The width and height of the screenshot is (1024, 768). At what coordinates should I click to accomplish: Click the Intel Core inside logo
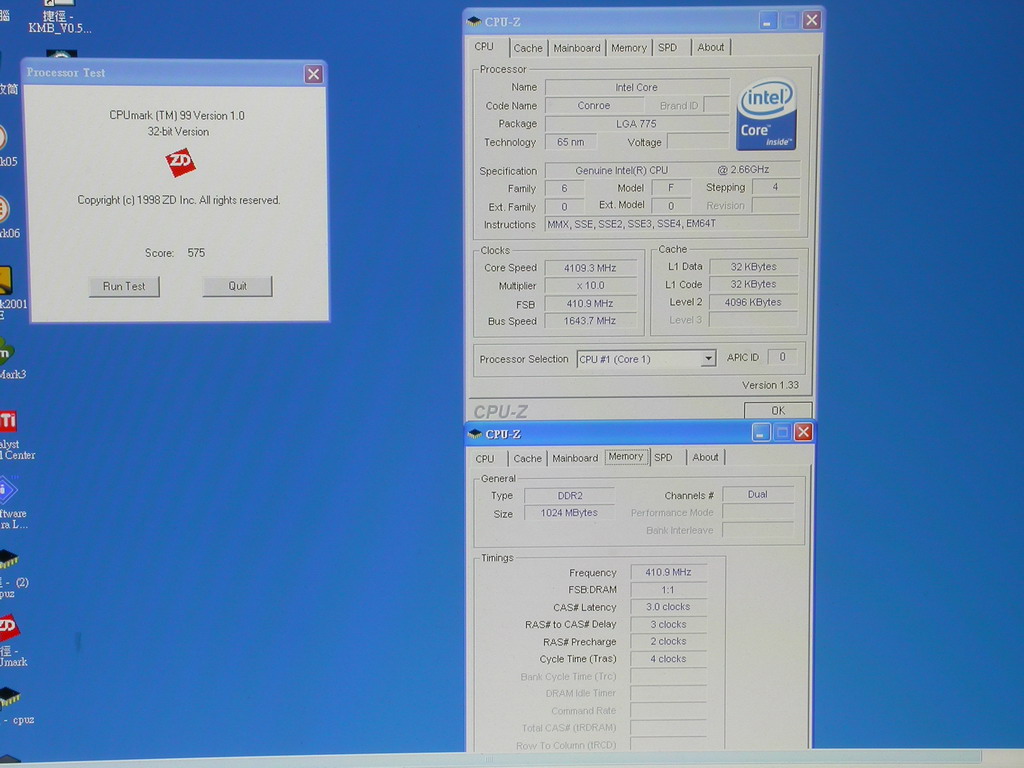(767, 115)
